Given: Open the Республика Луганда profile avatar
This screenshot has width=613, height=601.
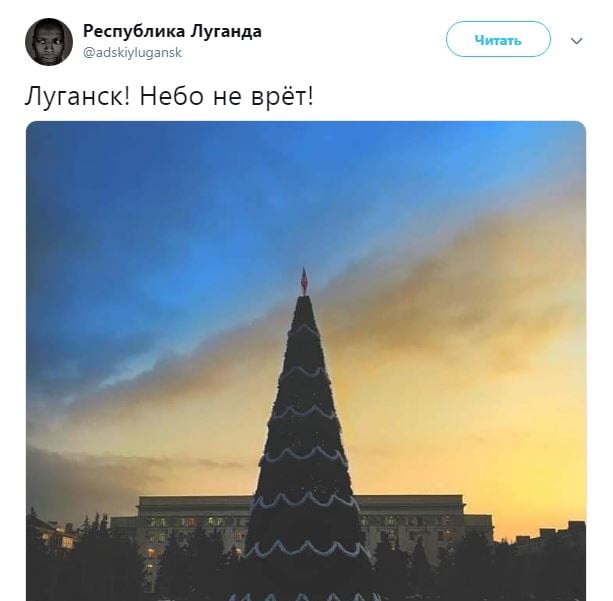Looking at the screenshot, I should click(49, 41).
